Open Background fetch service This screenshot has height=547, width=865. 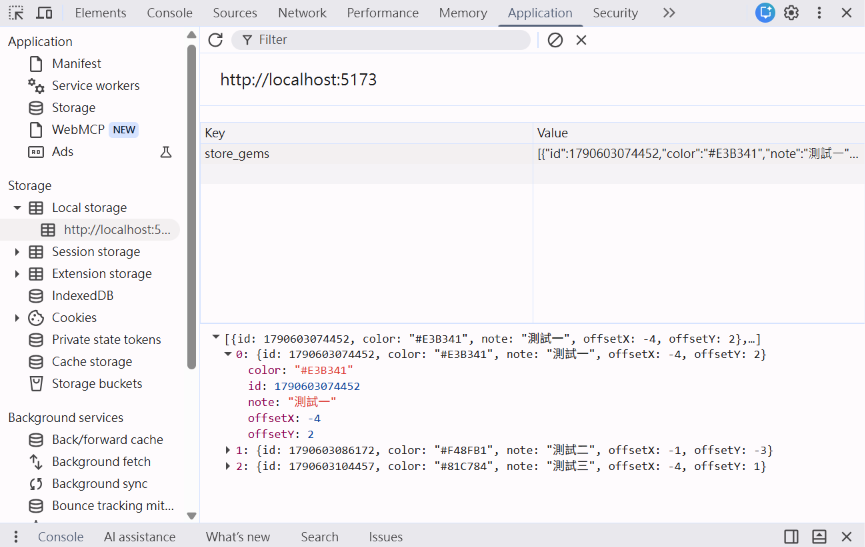[x=101, y=462]
